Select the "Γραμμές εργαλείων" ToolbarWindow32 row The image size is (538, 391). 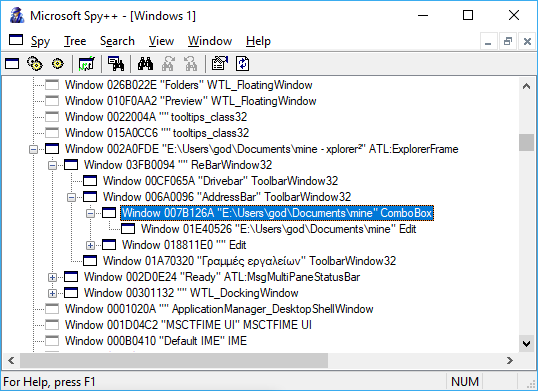click(x=249, y=261)
